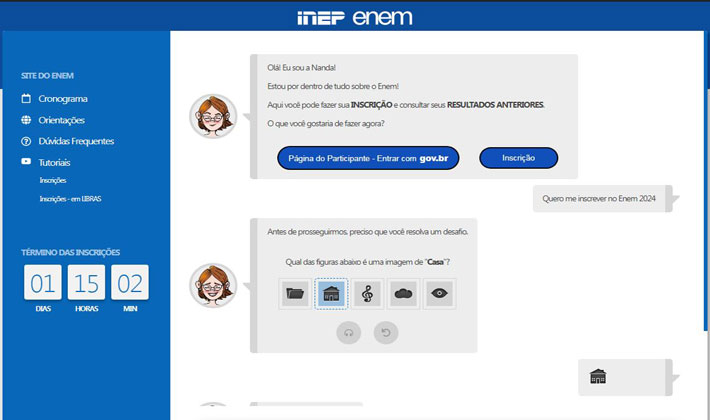Open the Inscrições tutorial link
The height and width of the screenshot is (420, 710).
[x=53, y=180]
